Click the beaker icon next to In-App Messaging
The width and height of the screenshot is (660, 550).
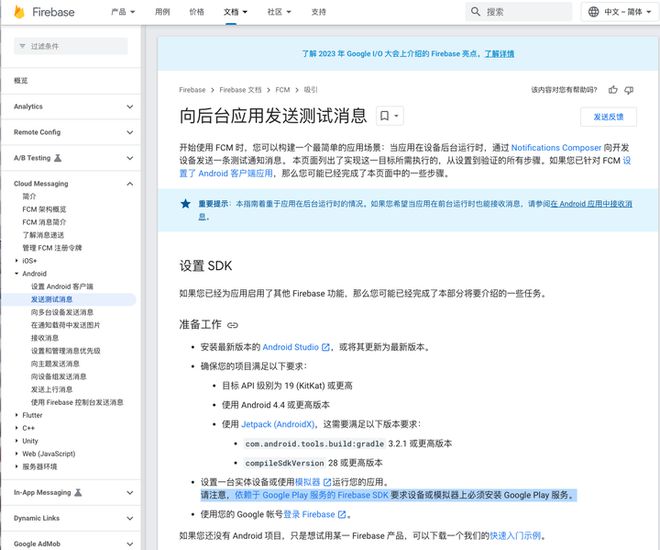point(78,492)
